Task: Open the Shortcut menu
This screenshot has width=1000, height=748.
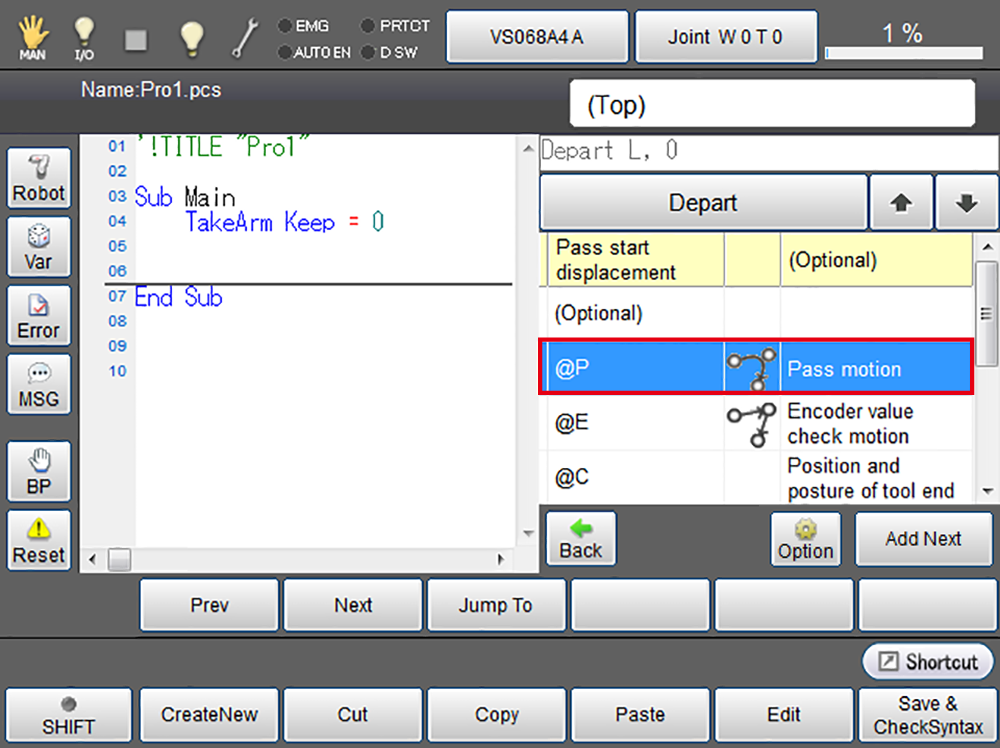Action: [928, 662]
